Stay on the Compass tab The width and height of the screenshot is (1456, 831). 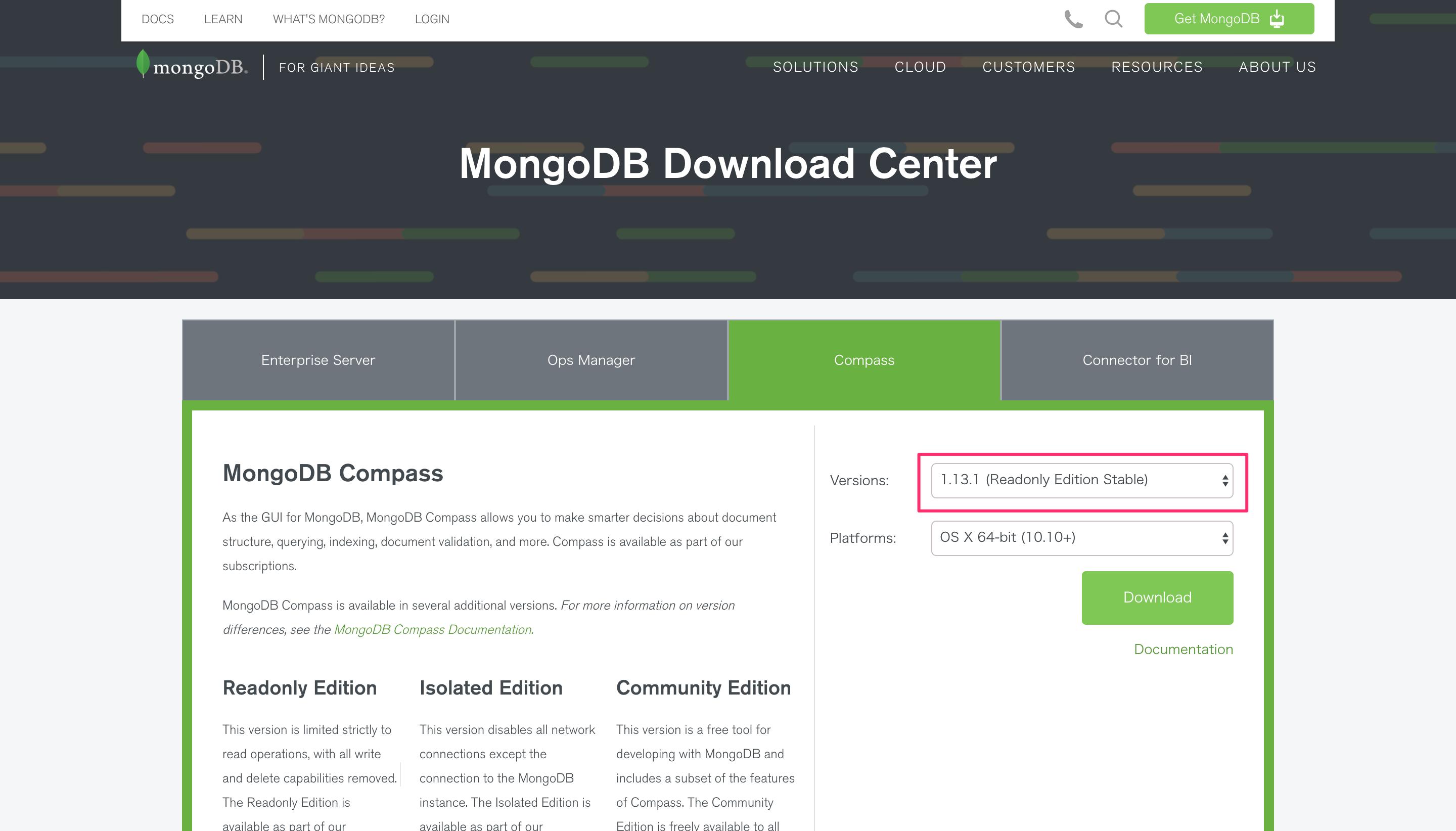click(x=863, y=359)
